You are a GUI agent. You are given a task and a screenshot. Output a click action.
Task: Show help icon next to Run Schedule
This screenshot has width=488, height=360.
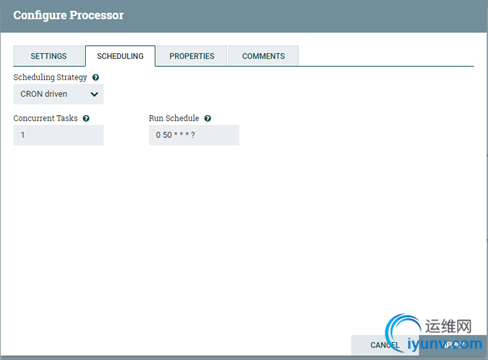208,118
